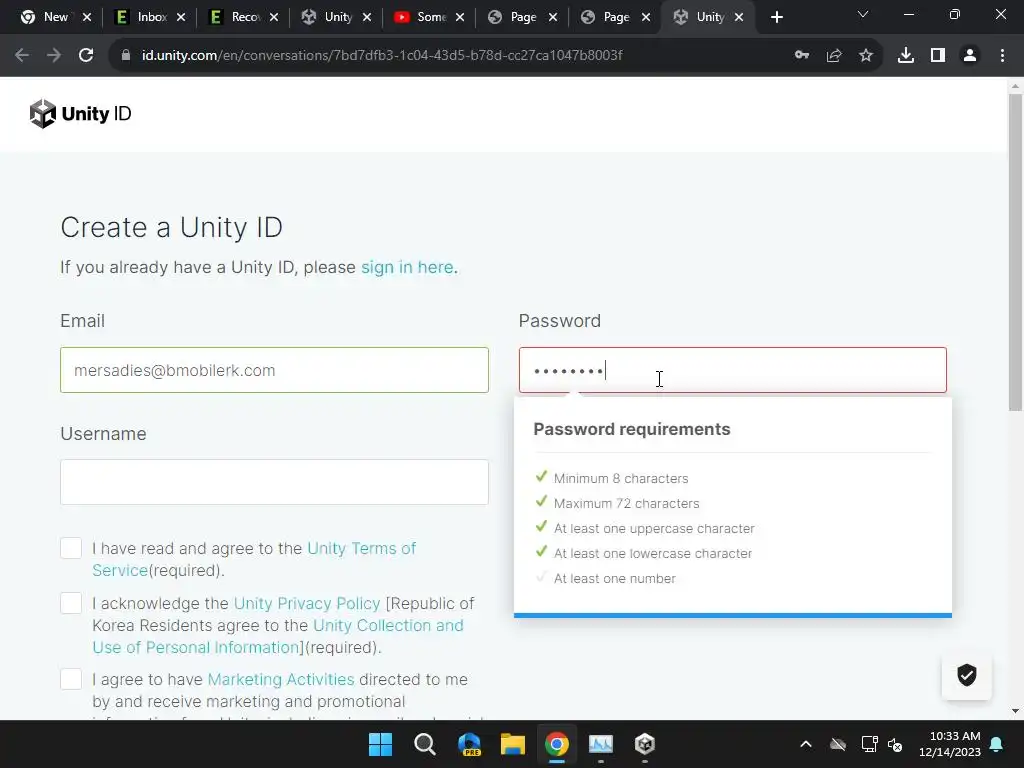Expand the tab search dropdown arrow
1024x768 pixels.
(863, 15)
